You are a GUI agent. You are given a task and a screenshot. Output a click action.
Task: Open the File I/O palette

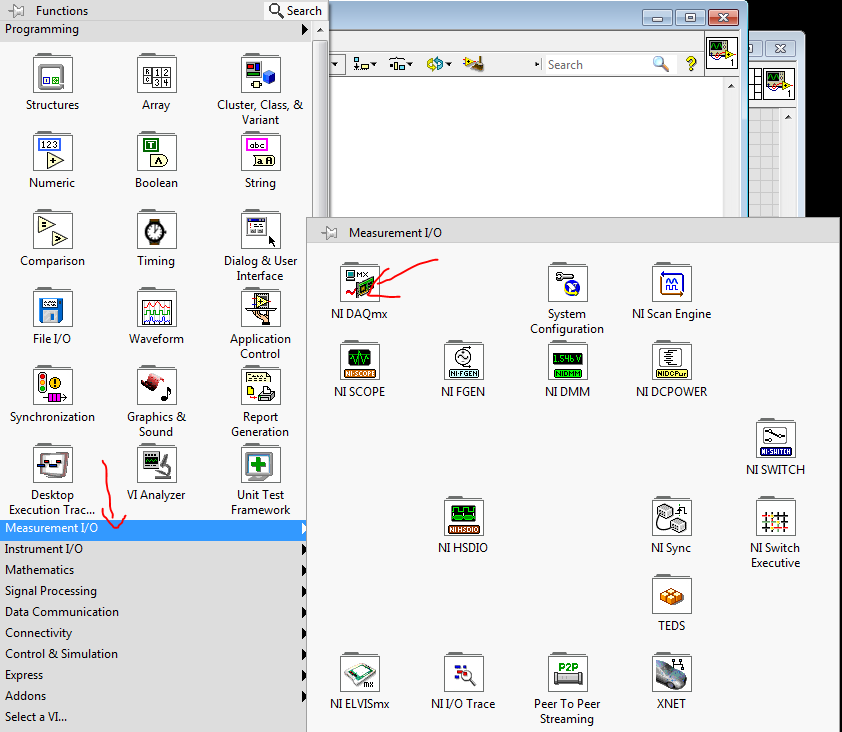click(x=52, y=308)
